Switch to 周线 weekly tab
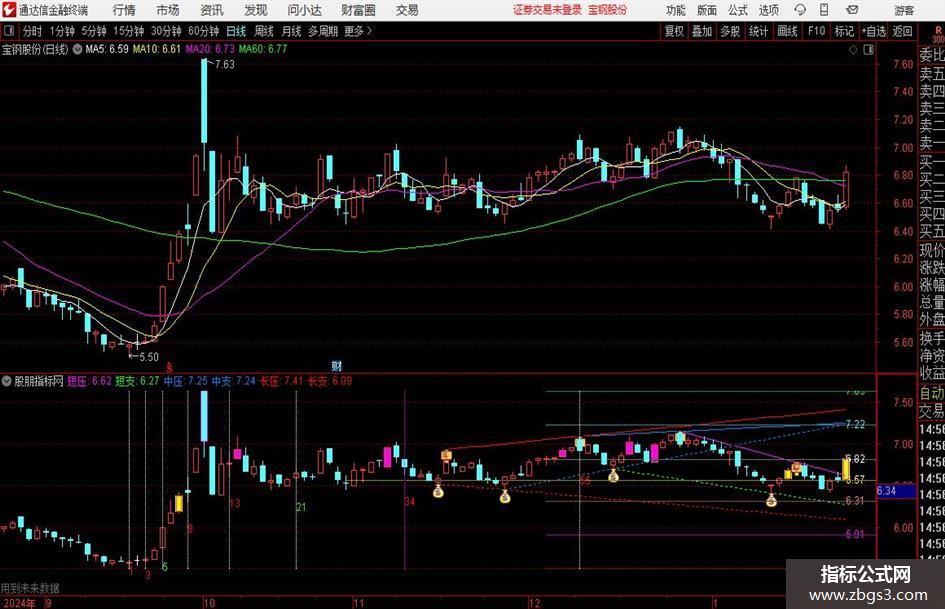Screen dimensions: 945x609 263,31
